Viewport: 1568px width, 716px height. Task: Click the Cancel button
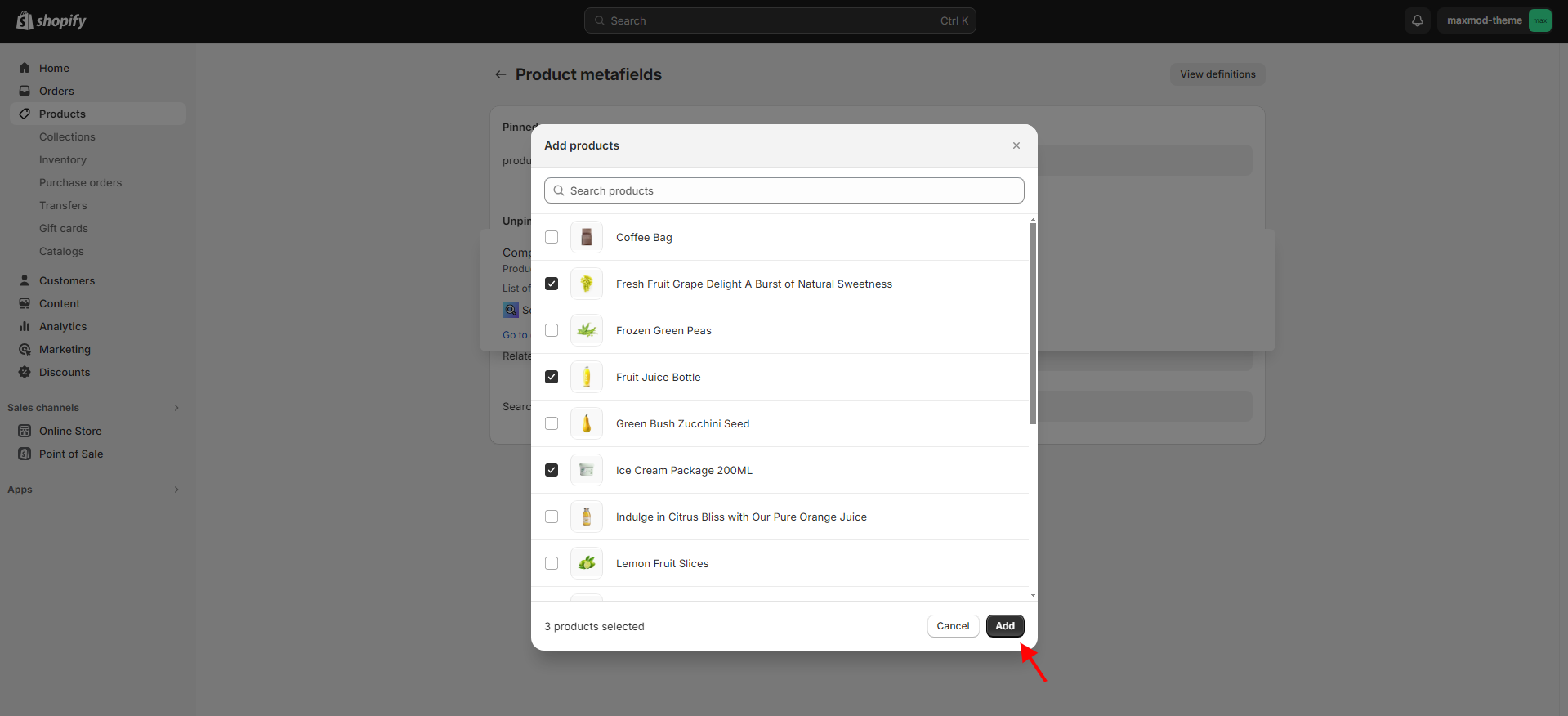coord(953,626)
